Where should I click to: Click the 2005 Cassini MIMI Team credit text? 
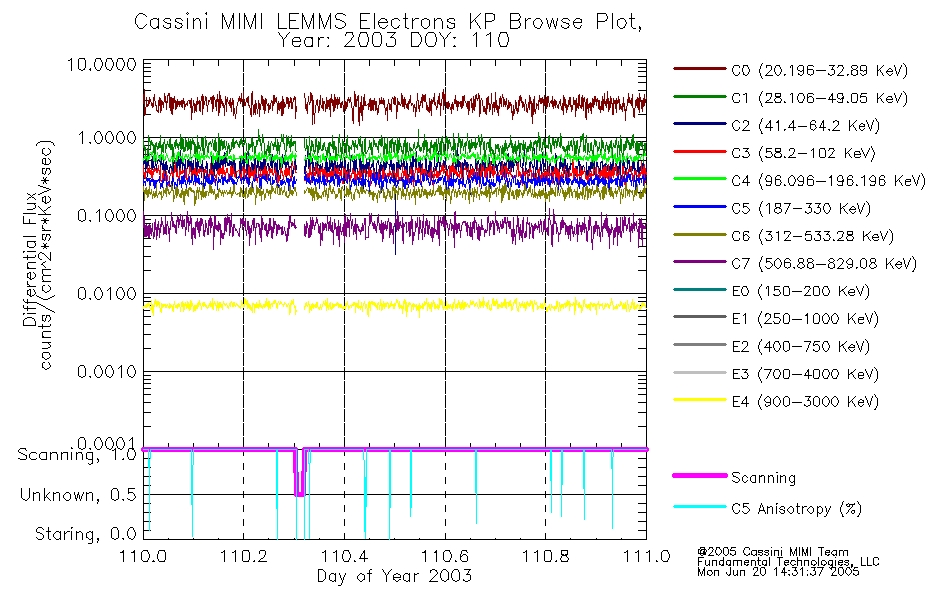click(x=773, y=552)
